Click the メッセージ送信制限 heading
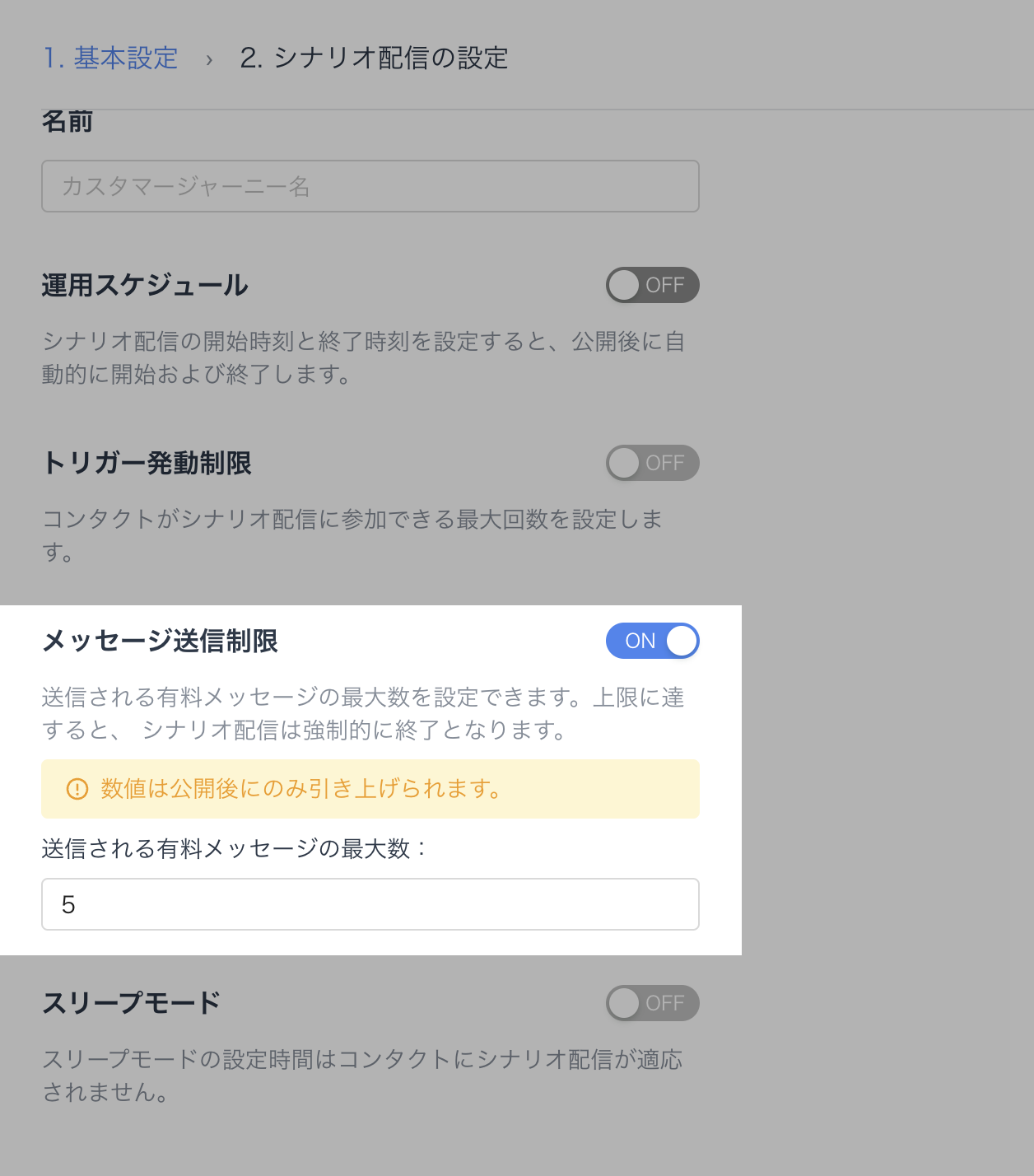 pos(160,642)
